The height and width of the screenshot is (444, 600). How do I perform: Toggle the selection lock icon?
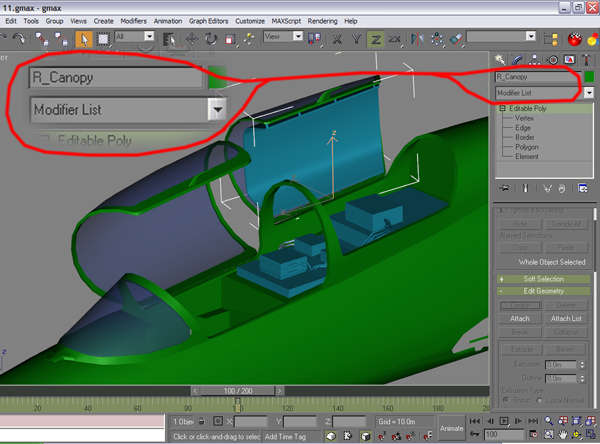[201, 421]
